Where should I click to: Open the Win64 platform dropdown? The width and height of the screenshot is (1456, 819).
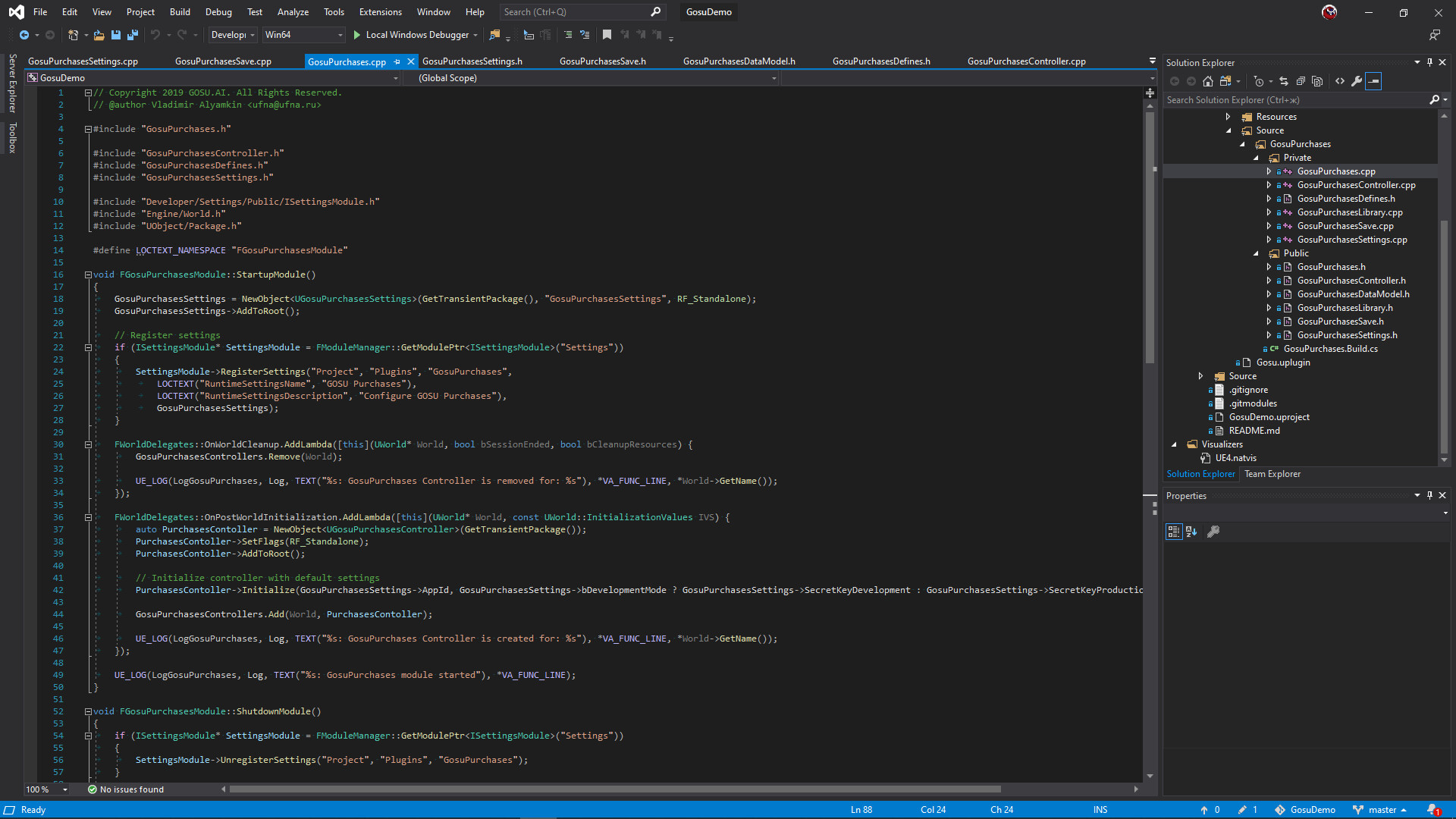(340, 35)
